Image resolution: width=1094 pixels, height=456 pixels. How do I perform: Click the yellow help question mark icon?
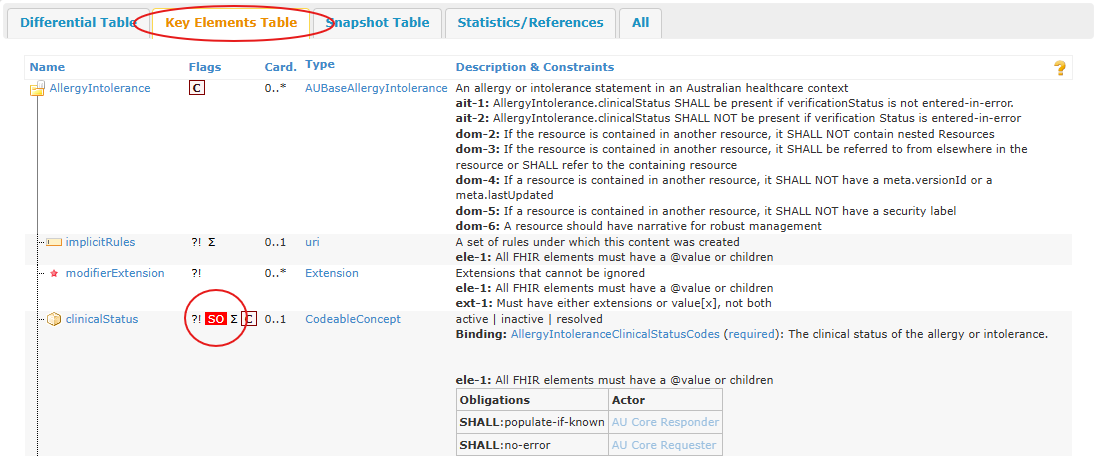pos(1060,68)
